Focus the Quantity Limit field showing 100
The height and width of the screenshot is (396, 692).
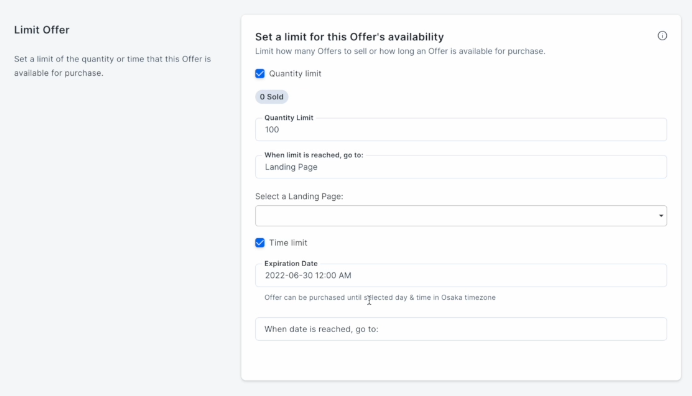click(x=461, y=129)
